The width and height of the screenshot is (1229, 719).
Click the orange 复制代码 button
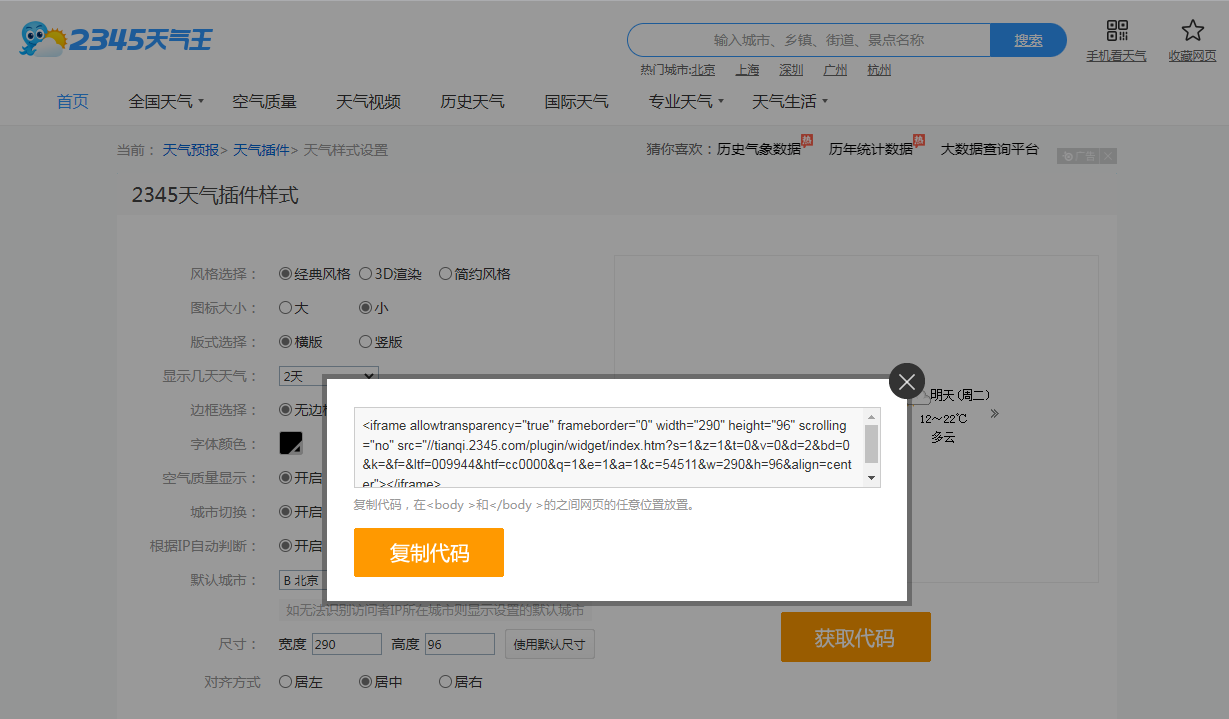(x=429, y=553)
